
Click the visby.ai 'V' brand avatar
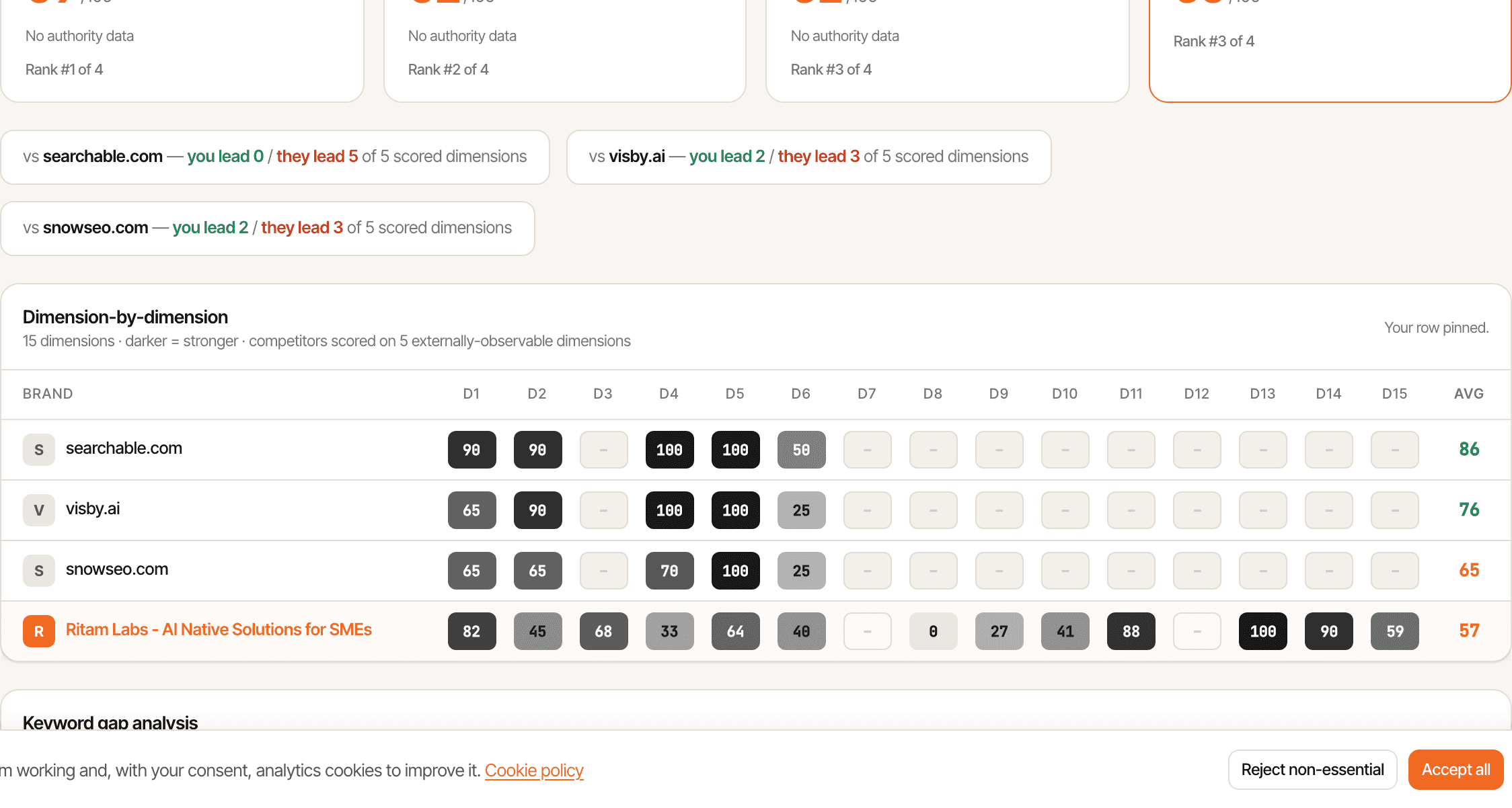tap(39, 510)
